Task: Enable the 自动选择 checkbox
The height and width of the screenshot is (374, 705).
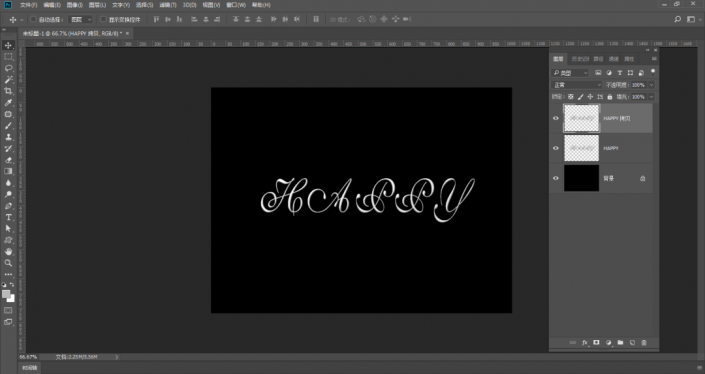Action: 33,19
